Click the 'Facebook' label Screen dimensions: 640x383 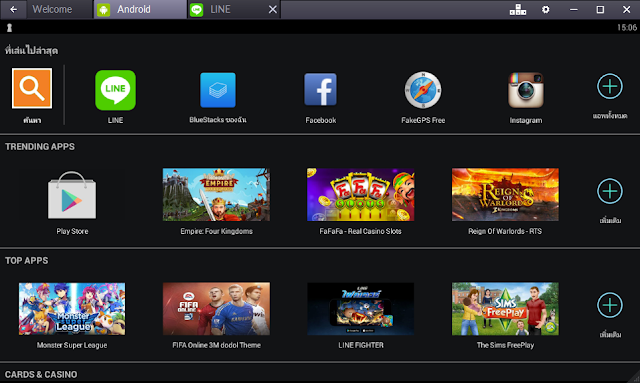[x=321, y=120]
